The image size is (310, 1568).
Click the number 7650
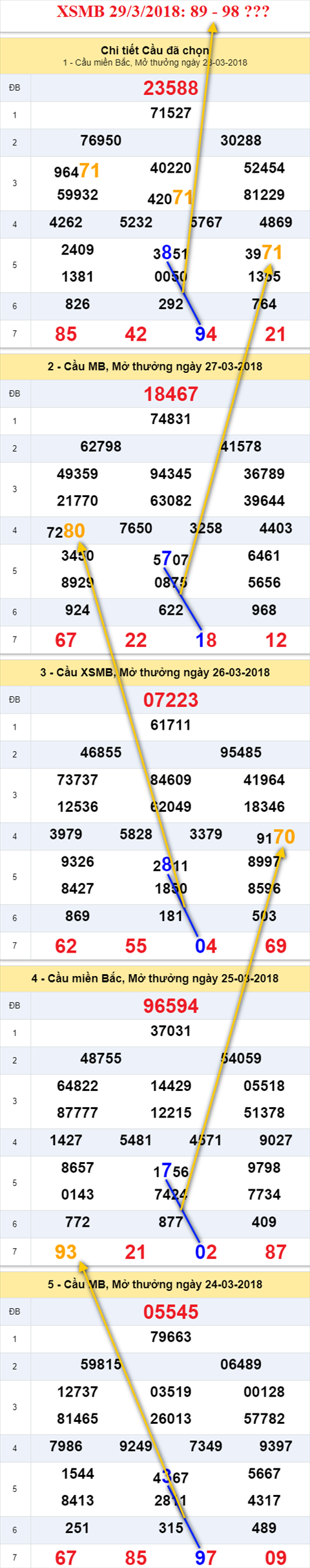point(136,528)
